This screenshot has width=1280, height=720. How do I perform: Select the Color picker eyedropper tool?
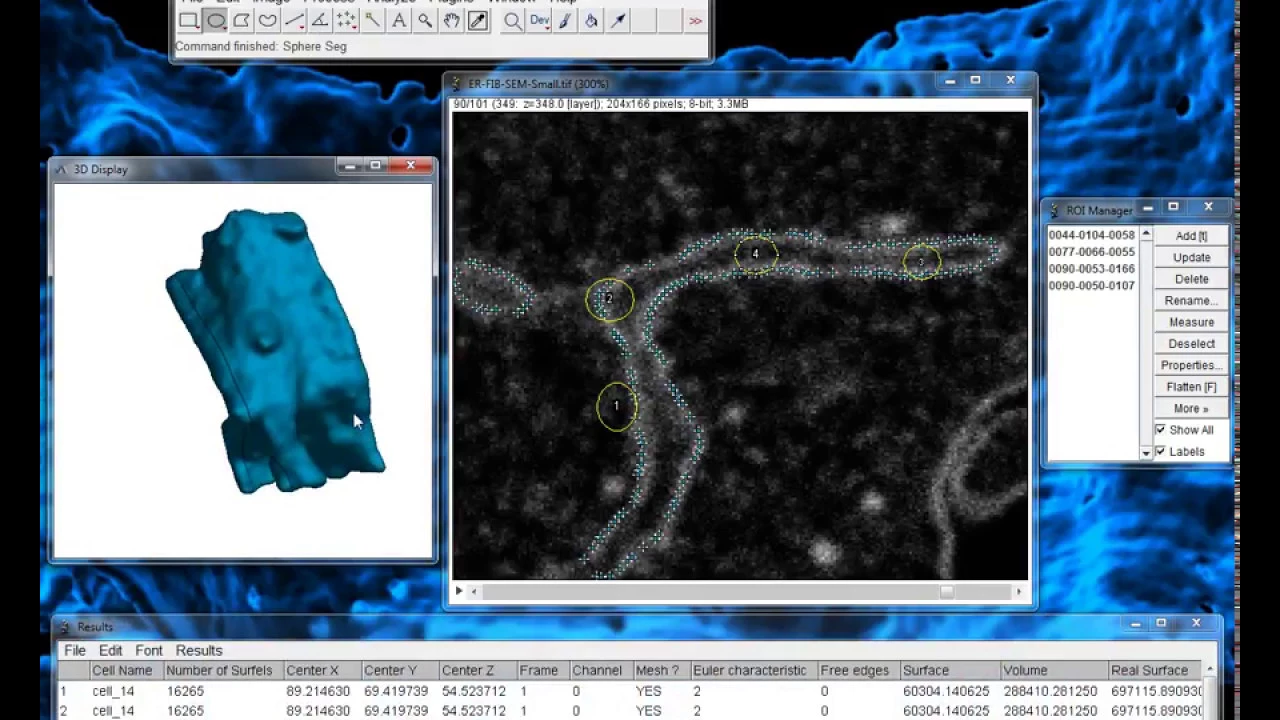point(478,20)
